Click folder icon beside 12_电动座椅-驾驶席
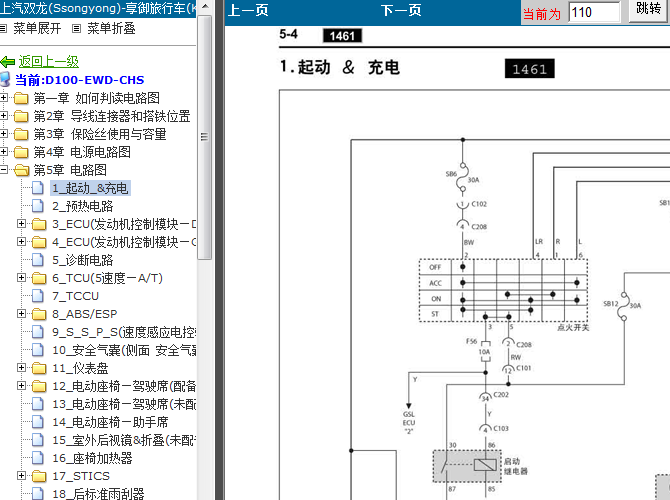This screenshot has height=500, width=670. pyautogui.click(x=39, y=386)
